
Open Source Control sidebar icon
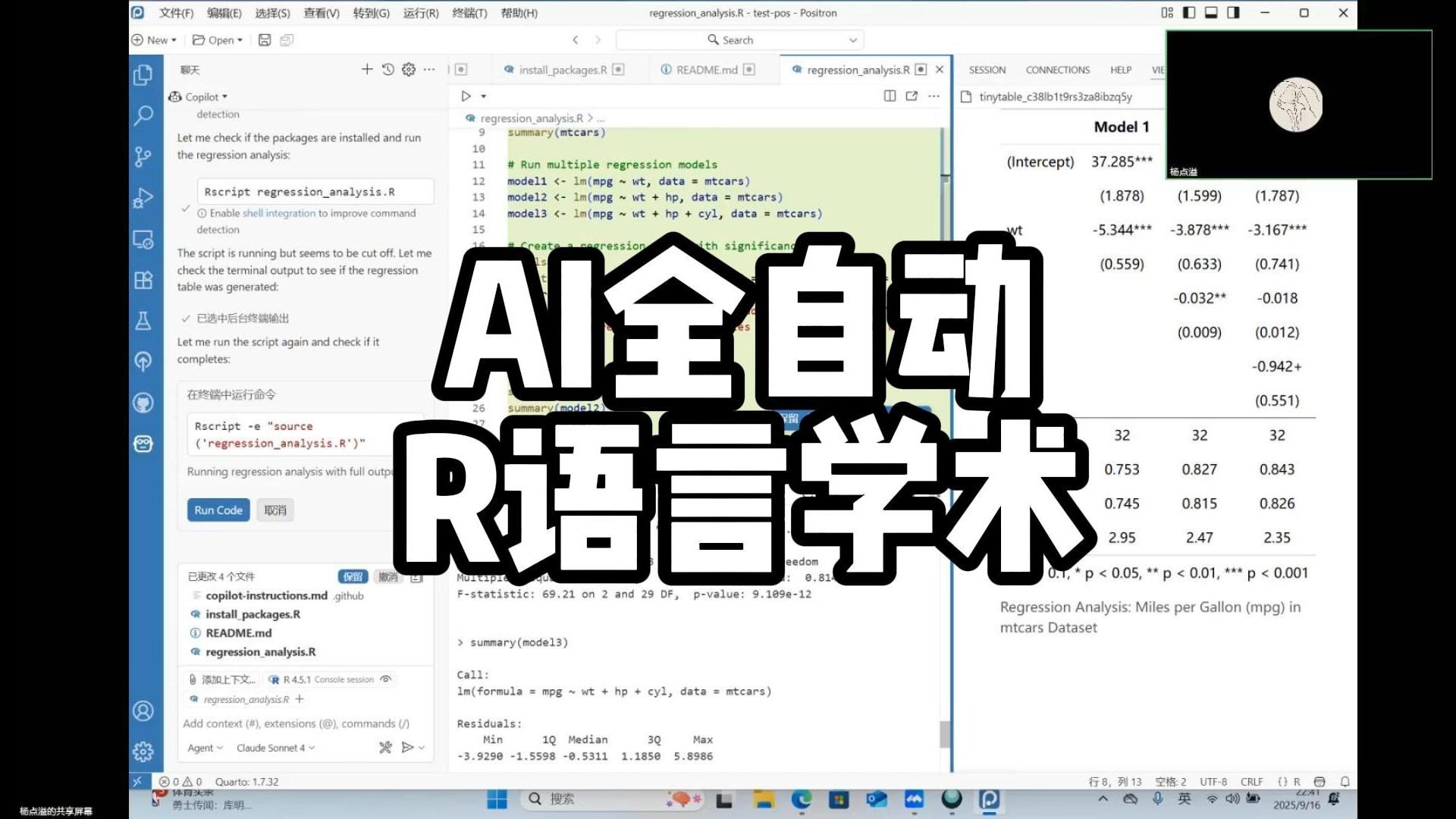143,156
